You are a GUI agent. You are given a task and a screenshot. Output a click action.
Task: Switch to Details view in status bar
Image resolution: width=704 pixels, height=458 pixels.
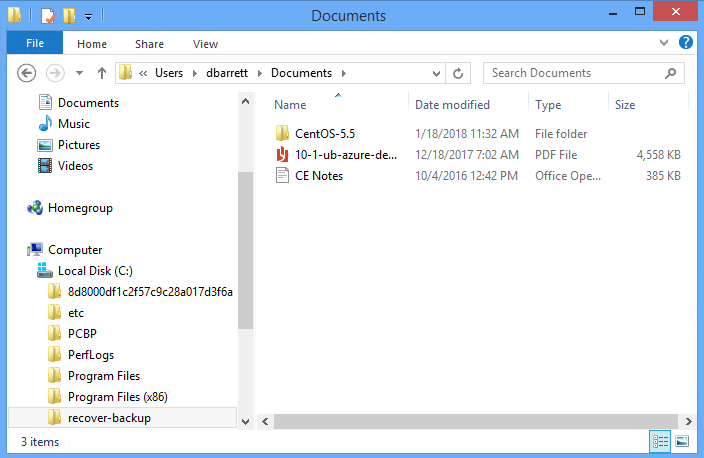[660, 441]
